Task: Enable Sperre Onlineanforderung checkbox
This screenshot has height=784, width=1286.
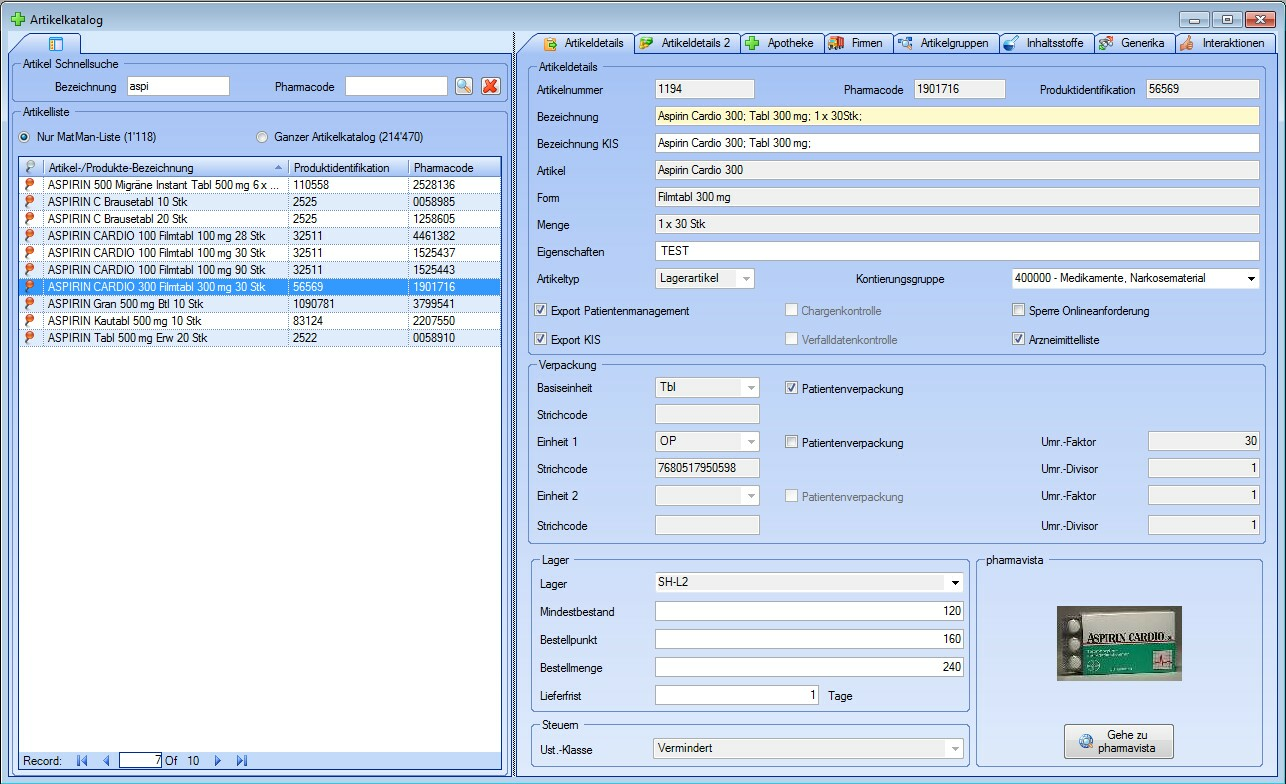Action: point(1018,311)
